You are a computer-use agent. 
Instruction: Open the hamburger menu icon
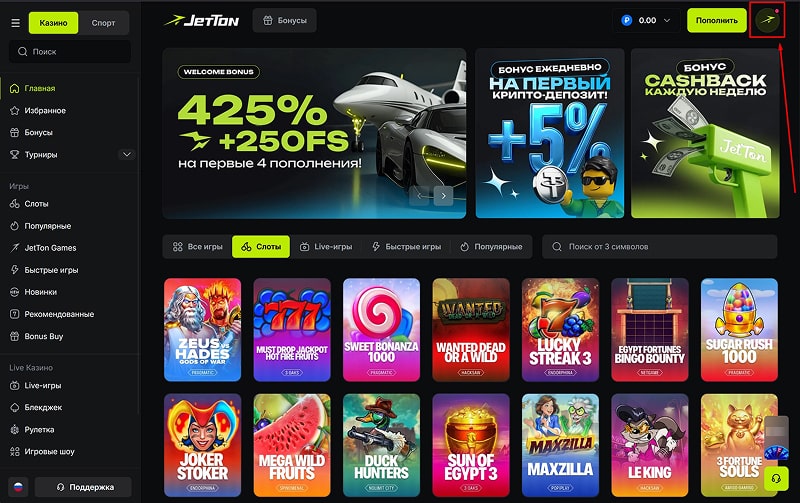pos(15,23)
